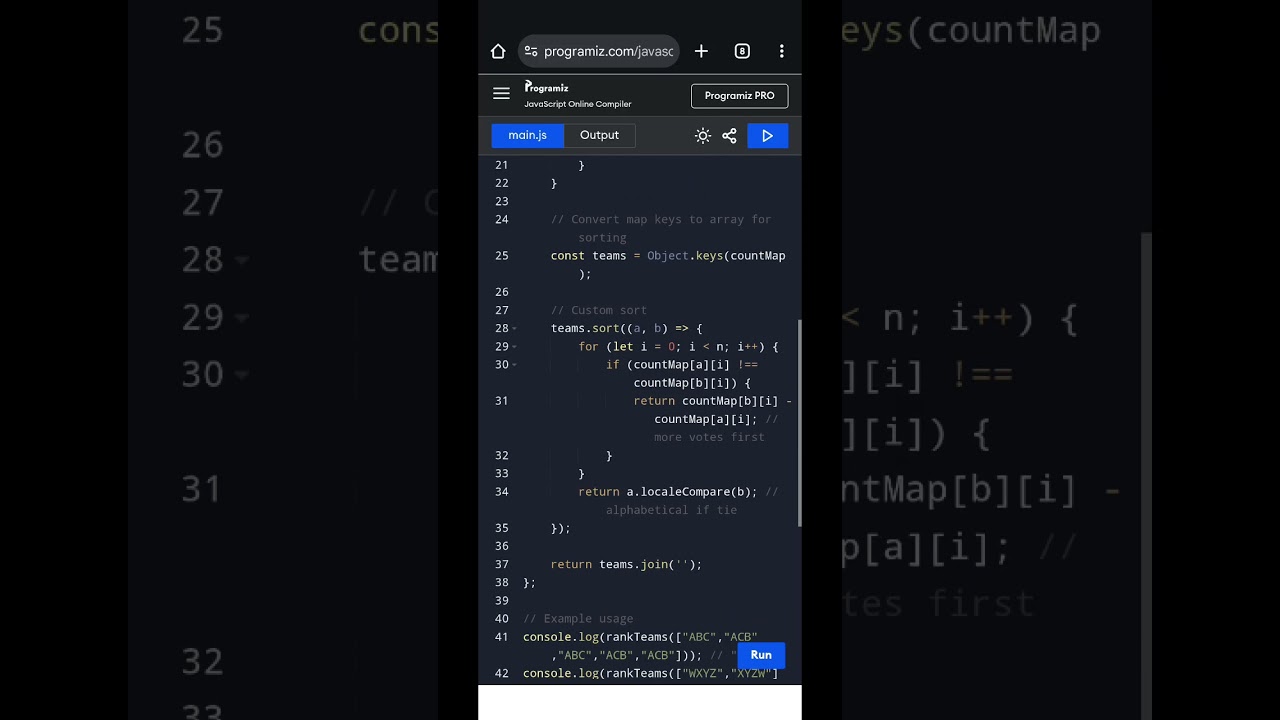Image resolution: width=1280 pixels, height=720 pixels.
Task: Open the Programiz hamburger menu
Action: 501,94
